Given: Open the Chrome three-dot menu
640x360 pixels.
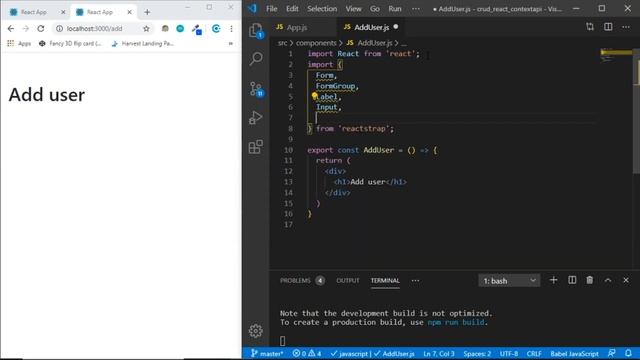Looking at the screenshot, I should click(x=231, y=29).
